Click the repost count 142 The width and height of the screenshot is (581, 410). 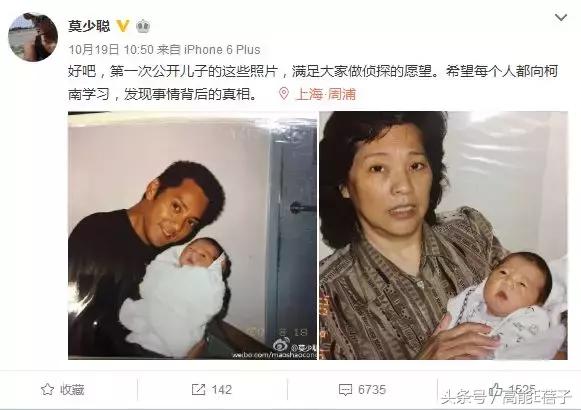point(222,390)
